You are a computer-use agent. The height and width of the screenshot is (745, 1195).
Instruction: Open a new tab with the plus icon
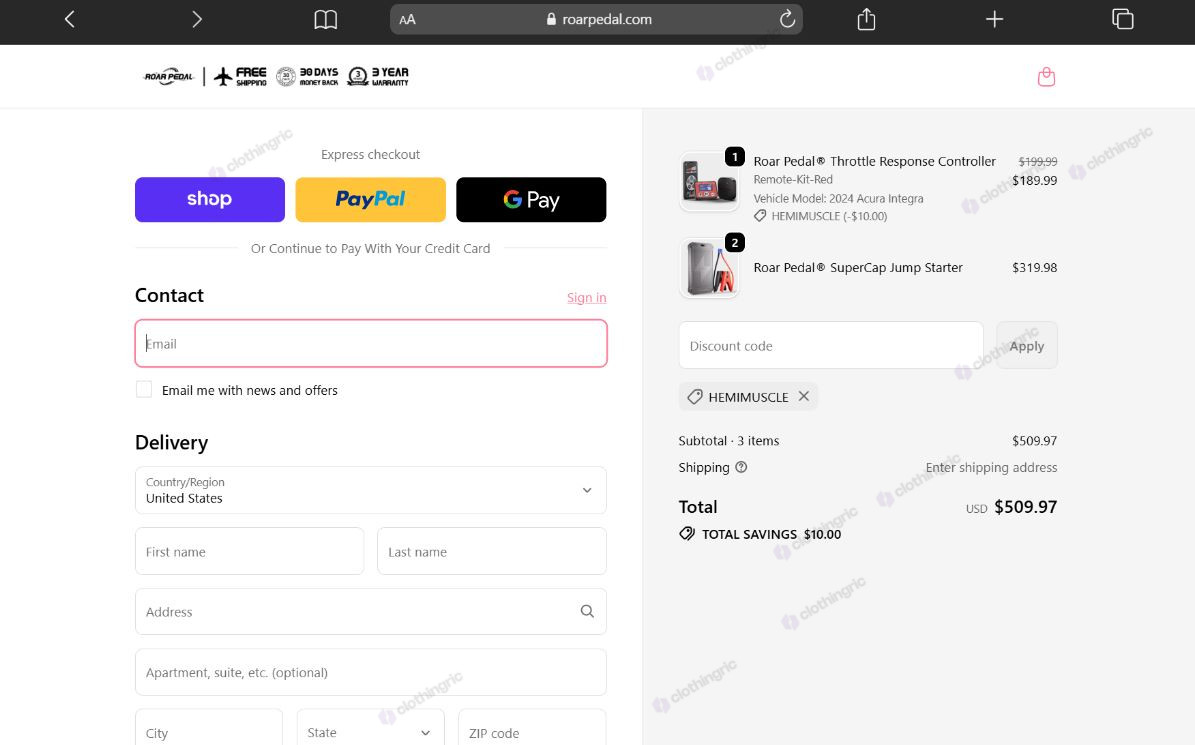tap(994, 19)
